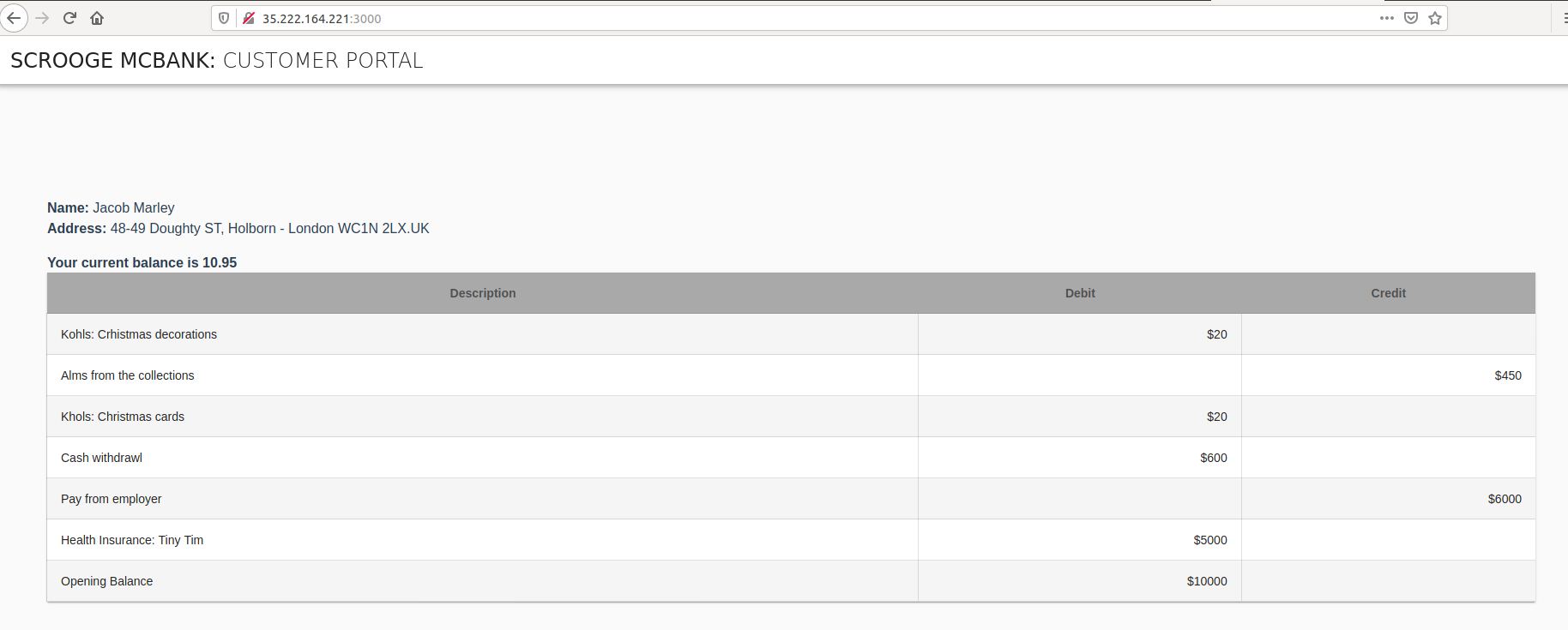The width and height of the screenshot is (1568, 630).
Task: Go back with the browser back arrow
Action: point(14,18)
